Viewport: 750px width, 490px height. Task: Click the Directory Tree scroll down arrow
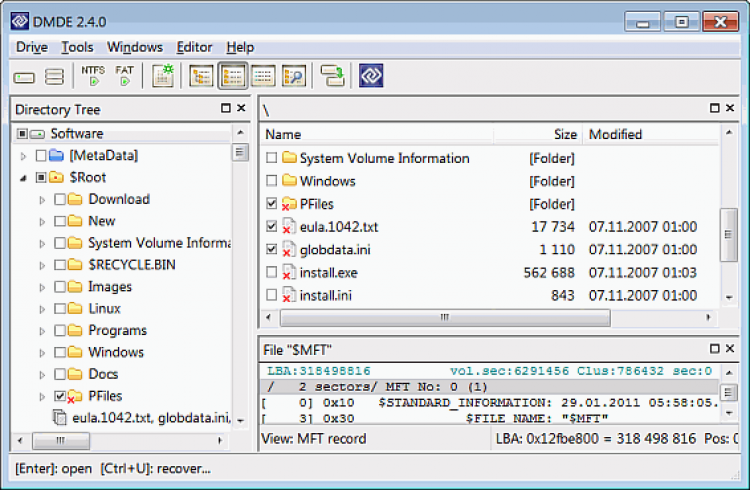click(241, 421)
